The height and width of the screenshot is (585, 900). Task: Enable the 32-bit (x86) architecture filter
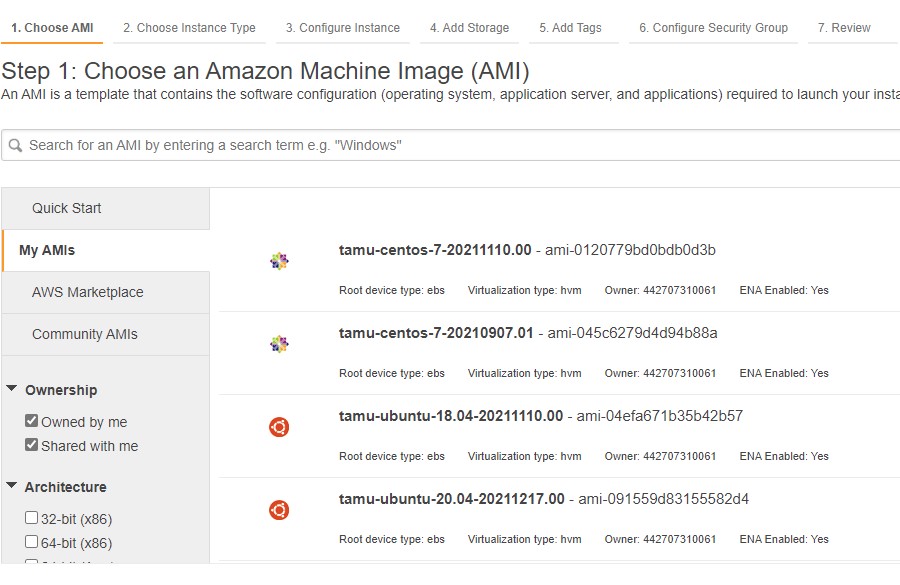coord(32,519)
